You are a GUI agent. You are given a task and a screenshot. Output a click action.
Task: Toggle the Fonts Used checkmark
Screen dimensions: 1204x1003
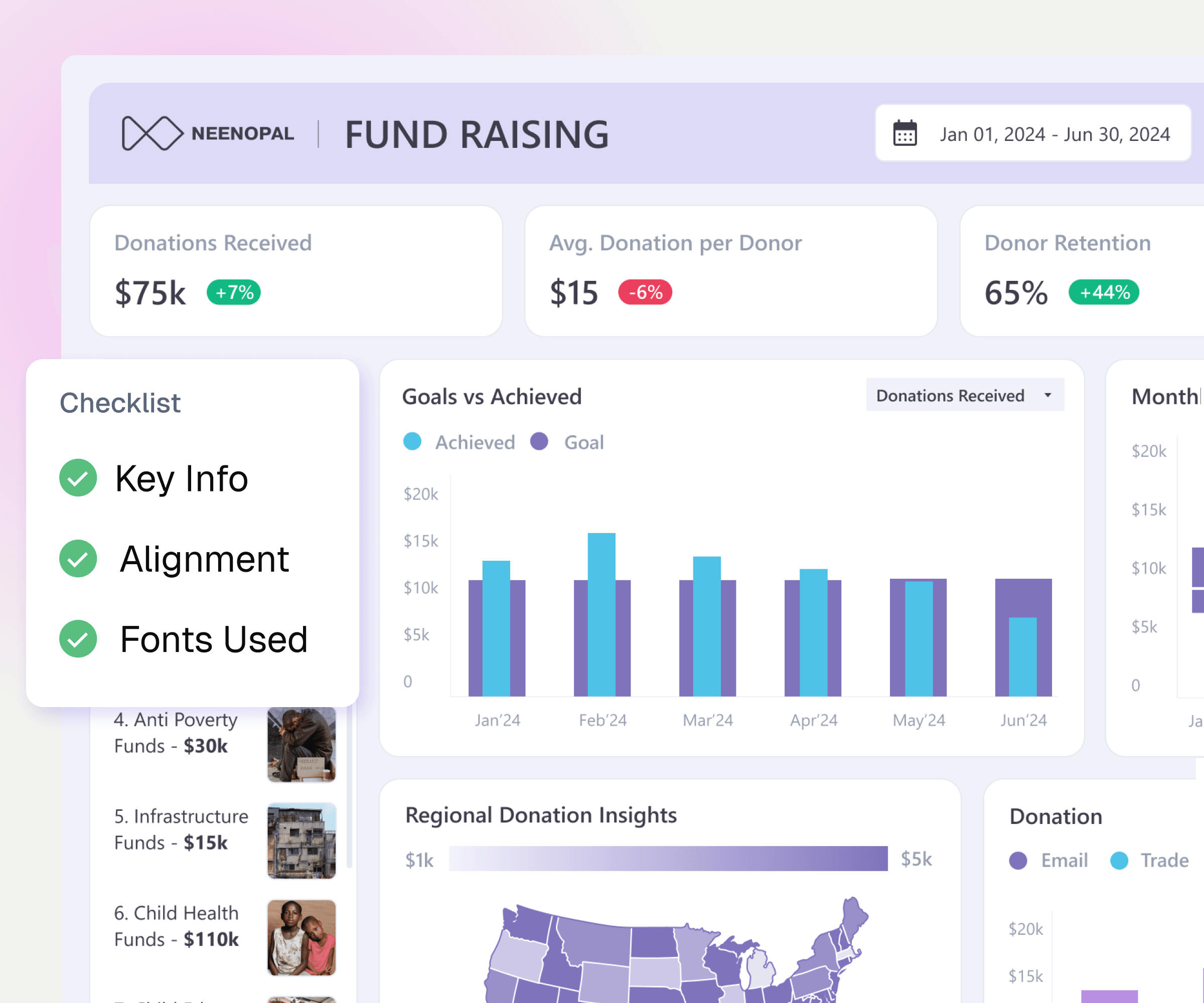pyautogui.click(x=78, y=638)
